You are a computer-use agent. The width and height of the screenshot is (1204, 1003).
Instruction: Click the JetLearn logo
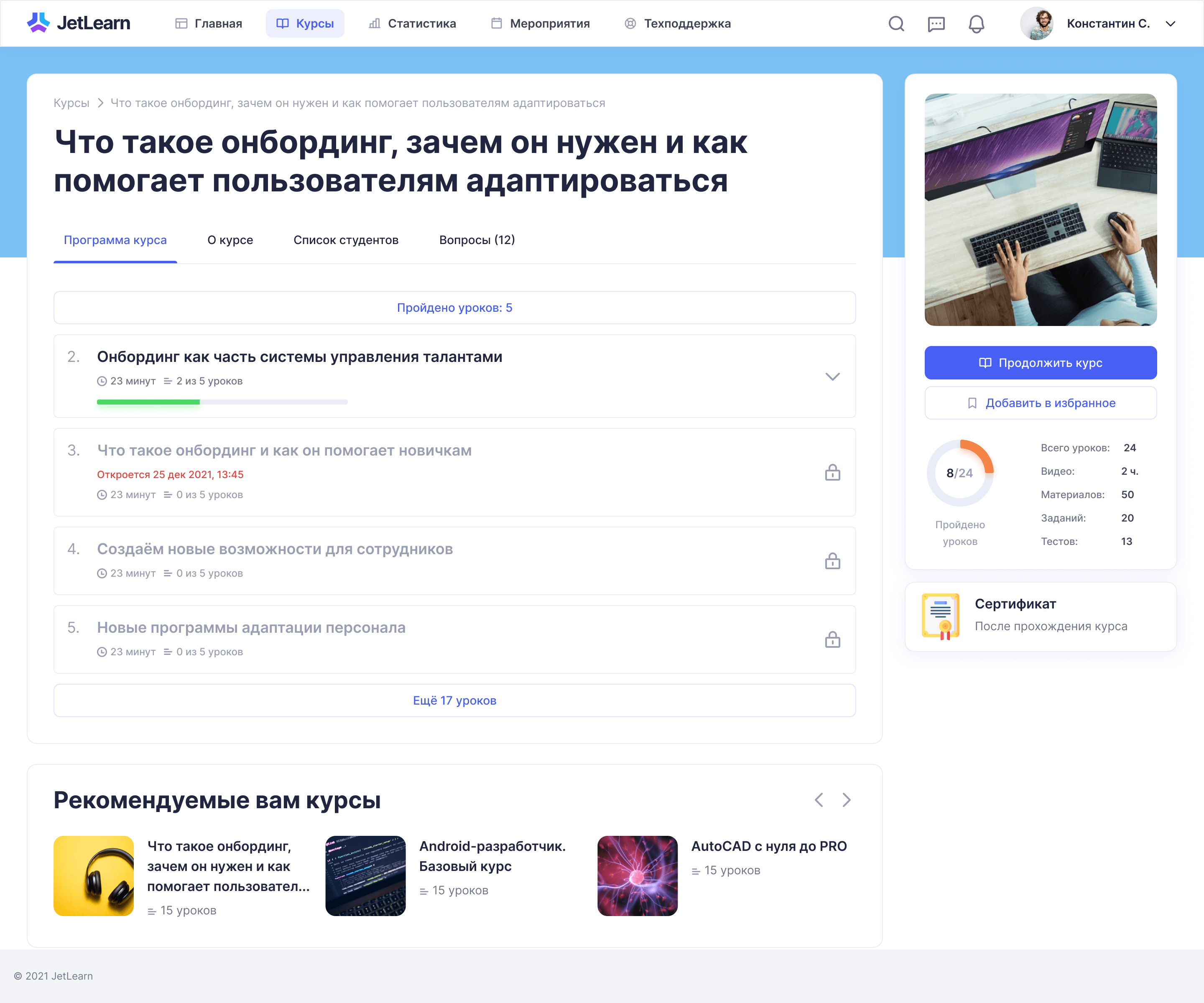pyautogui.click(x=79, y=23)
